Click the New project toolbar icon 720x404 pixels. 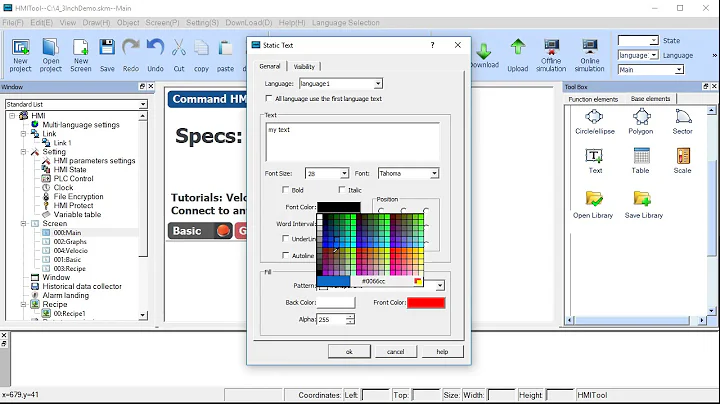[20, 55]
